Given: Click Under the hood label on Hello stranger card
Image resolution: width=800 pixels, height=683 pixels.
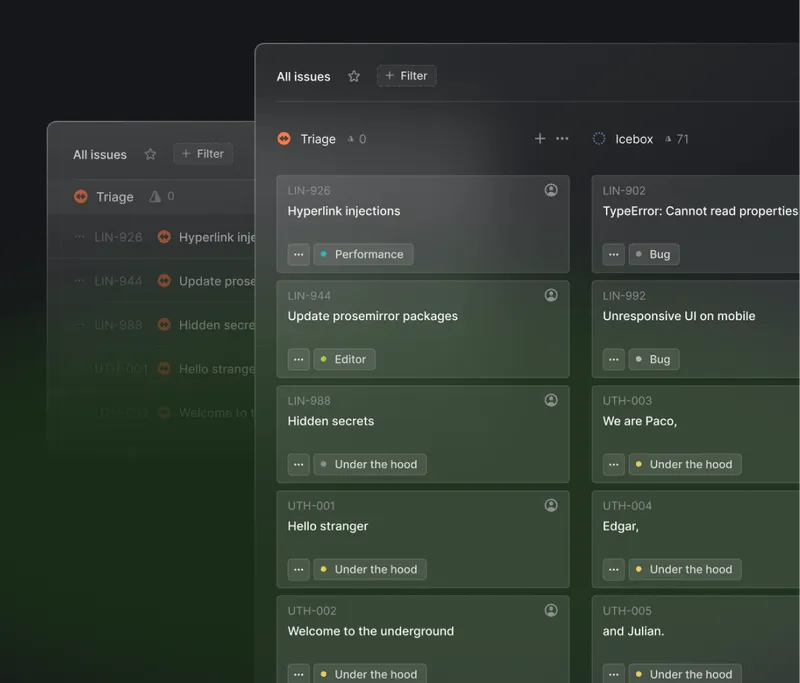Looking at the screenshot, I should [370, 570].
